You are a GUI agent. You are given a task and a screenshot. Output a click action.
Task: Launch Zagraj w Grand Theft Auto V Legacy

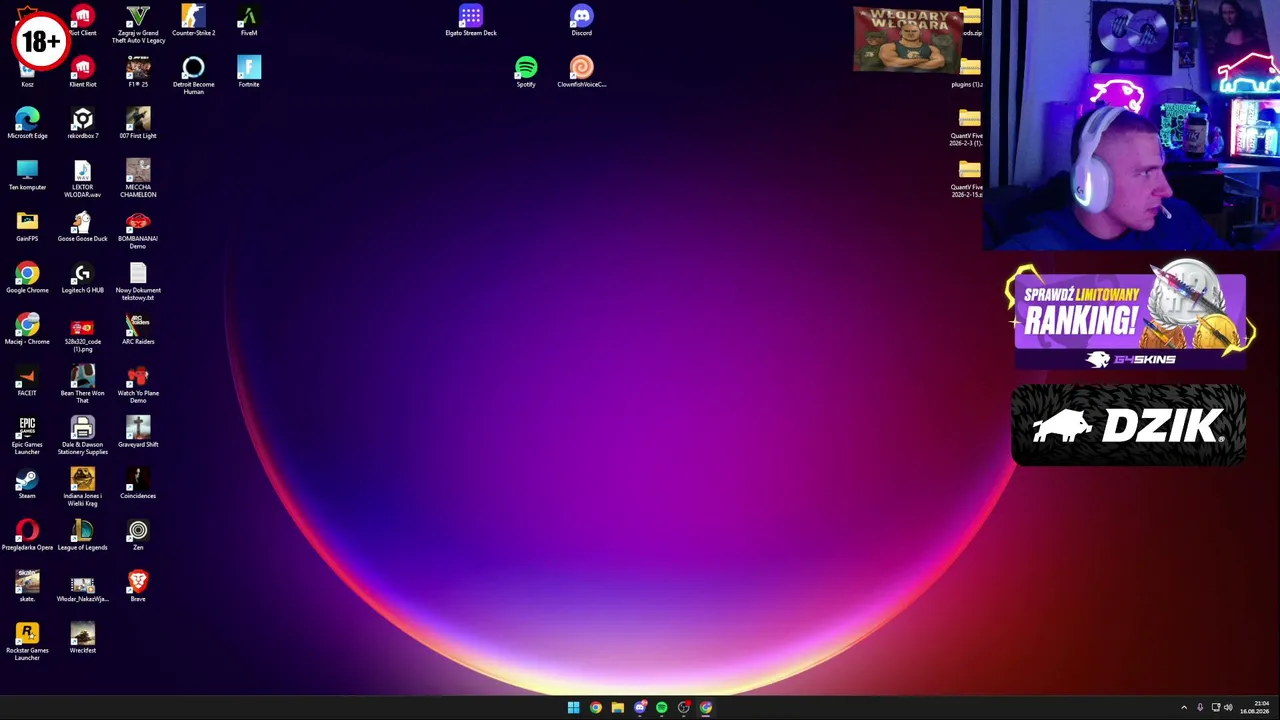coord(138,24)
